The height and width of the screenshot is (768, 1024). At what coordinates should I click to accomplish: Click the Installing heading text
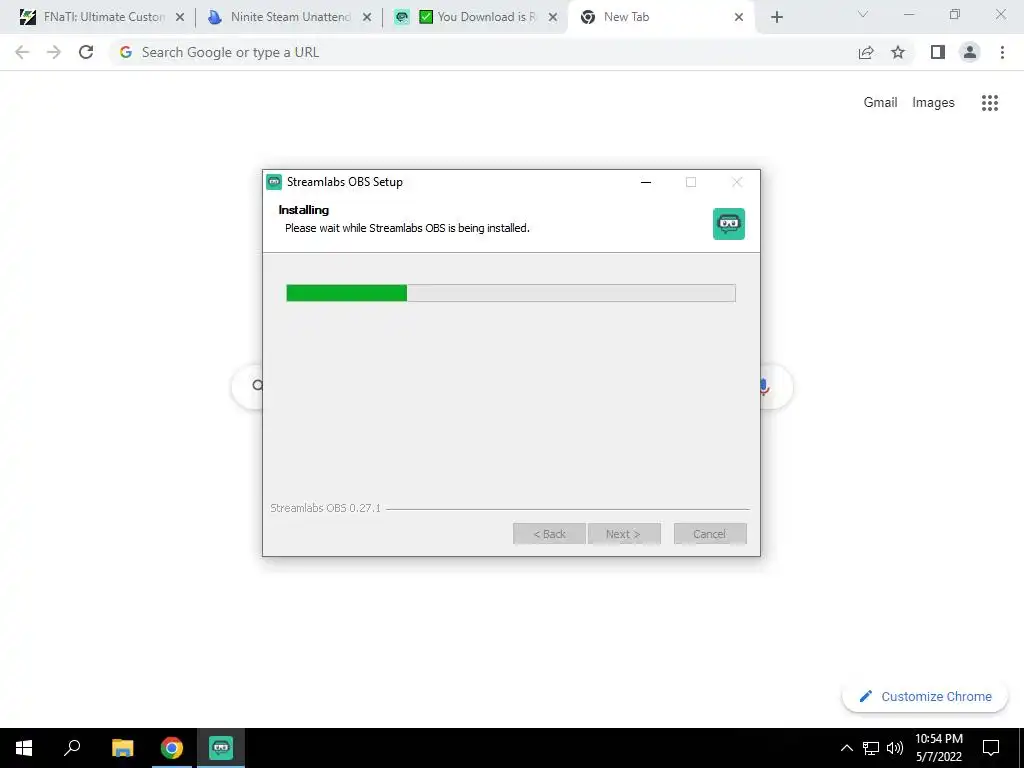(304, 210)
